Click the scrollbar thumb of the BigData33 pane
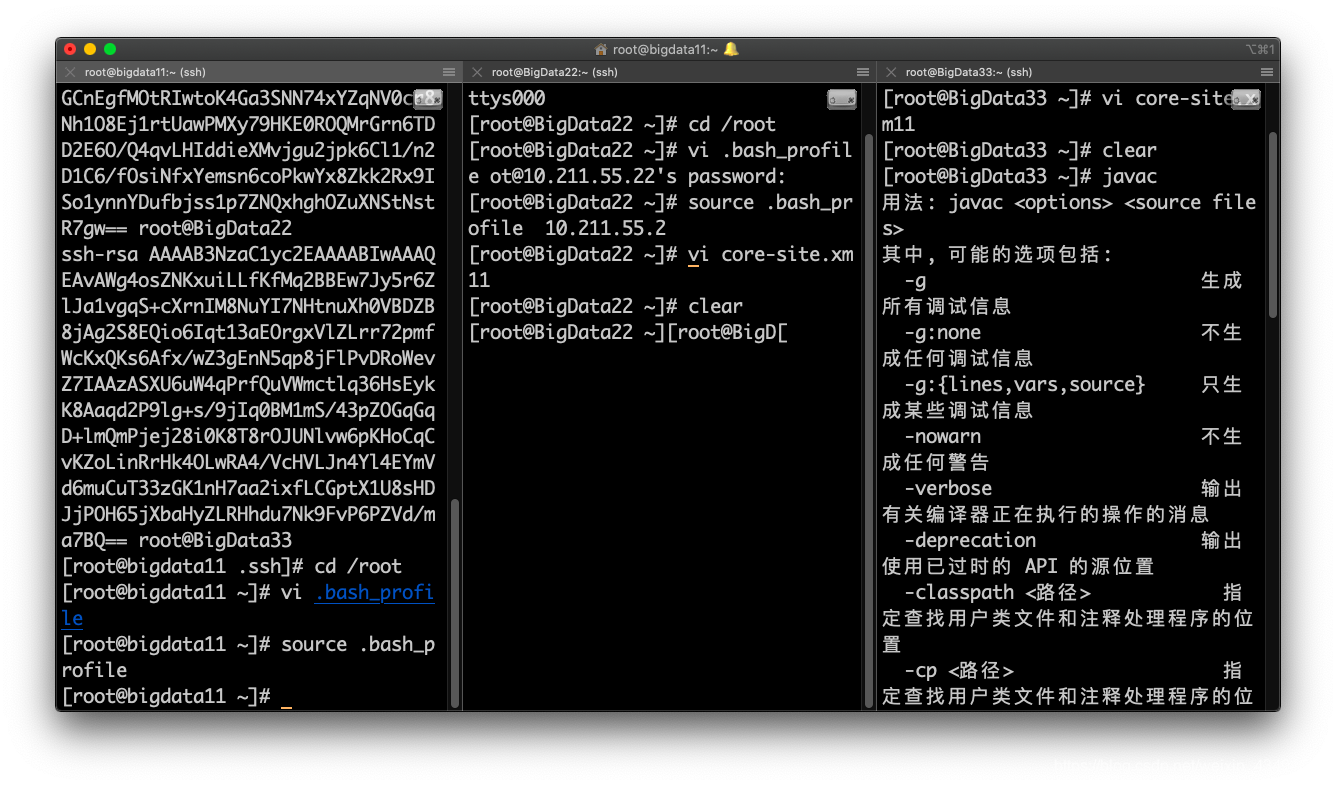 click(1273, 225)
